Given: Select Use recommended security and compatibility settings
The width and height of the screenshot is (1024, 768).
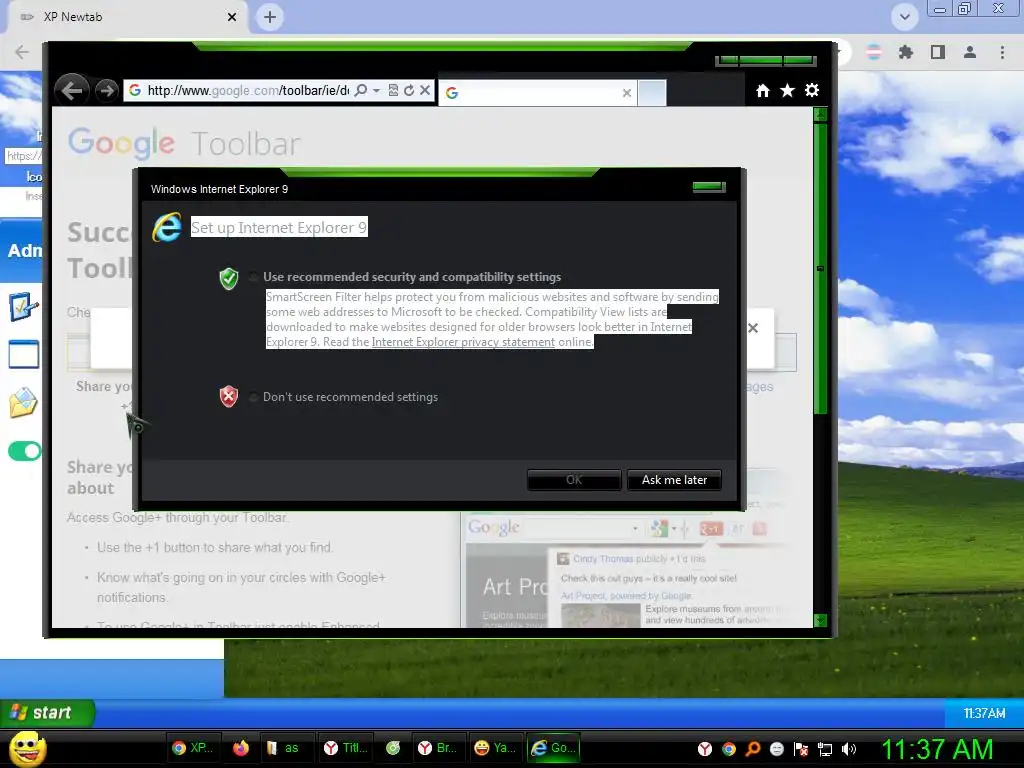Looking at the screenshot, I should [x=253, y=277].
